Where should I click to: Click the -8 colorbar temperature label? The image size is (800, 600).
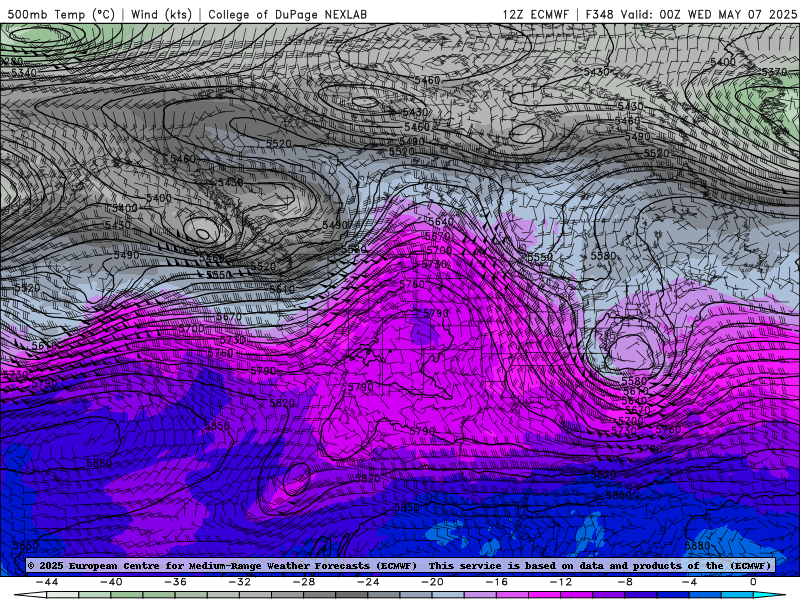(x=624, y=582)
